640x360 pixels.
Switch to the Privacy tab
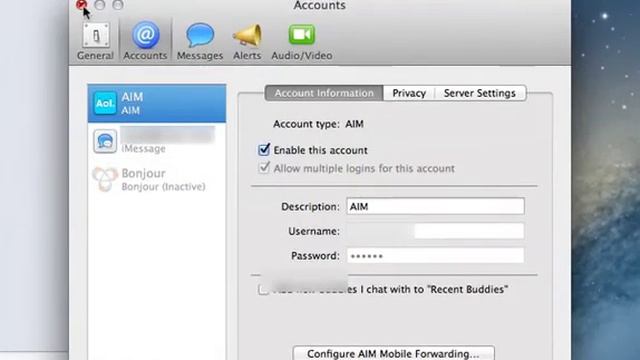pyautogui.click(x=409, y=93)
